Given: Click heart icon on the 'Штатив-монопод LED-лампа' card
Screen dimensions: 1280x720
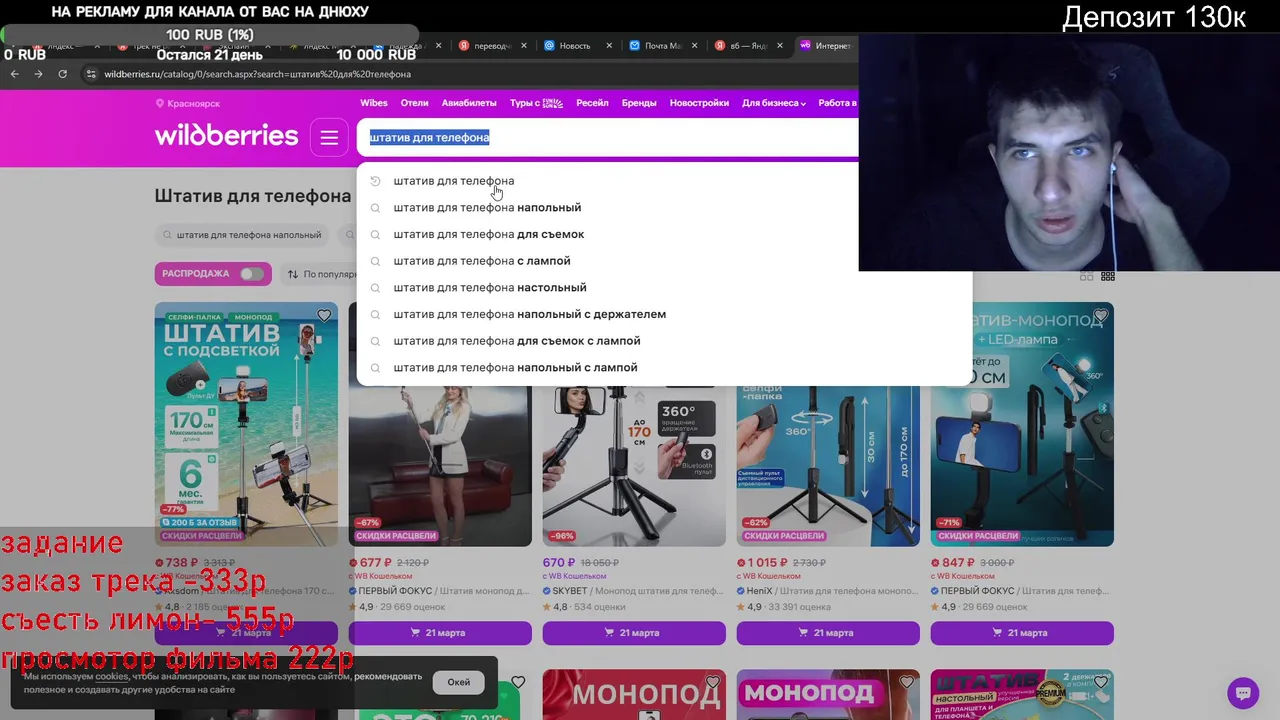Looking at the screenshot, I should click(1100, 316).
